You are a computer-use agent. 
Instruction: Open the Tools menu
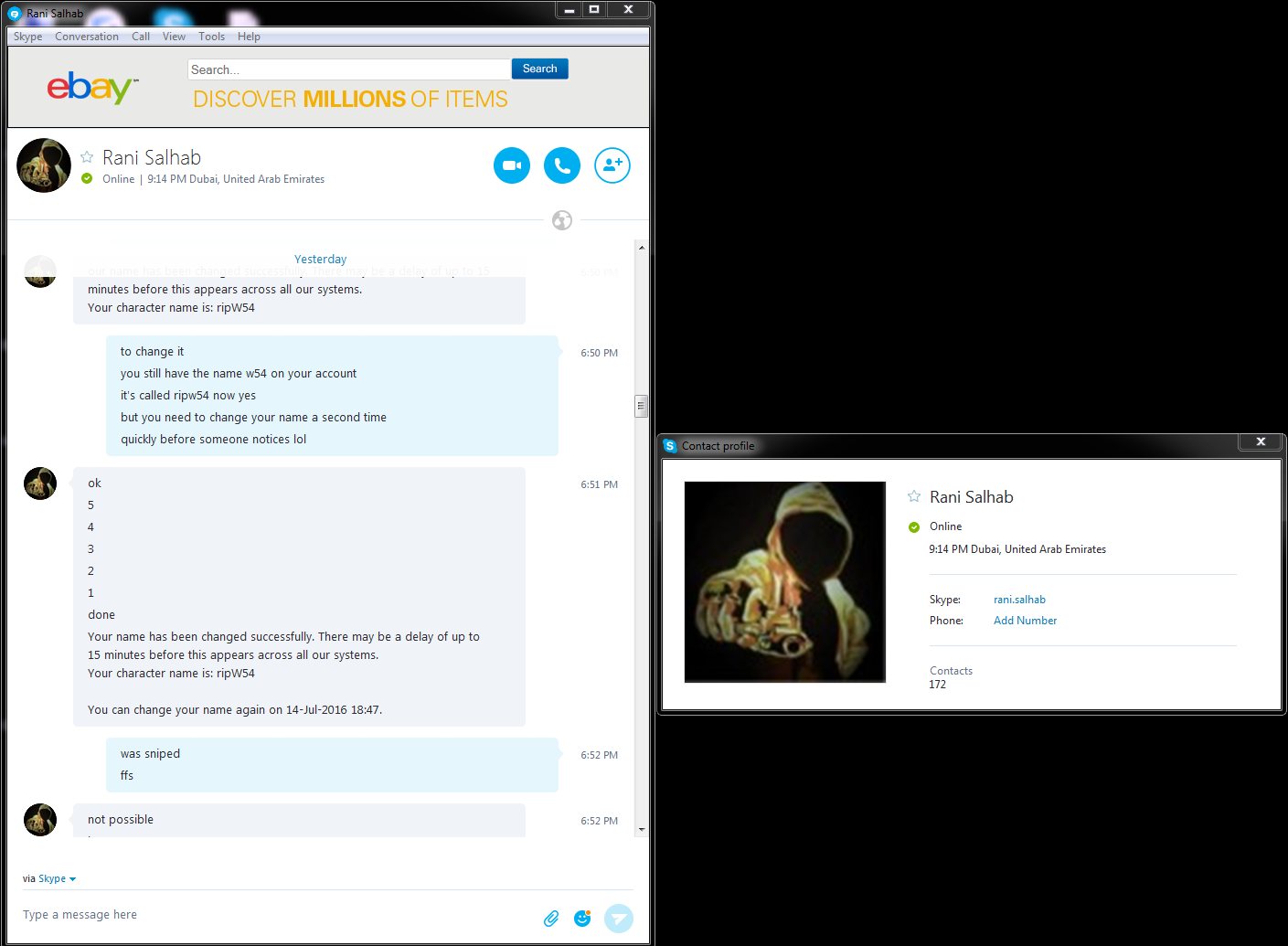coord(211,37)
